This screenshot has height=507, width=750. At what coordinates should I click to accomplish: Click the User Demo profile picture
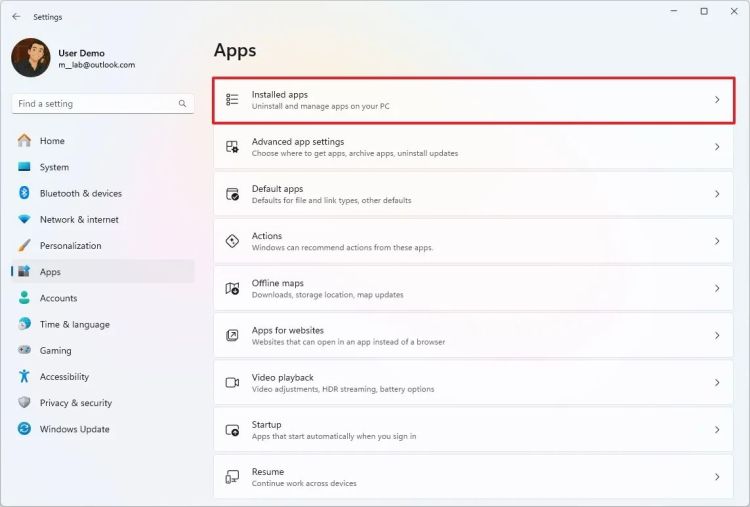(x=31, y=58)
